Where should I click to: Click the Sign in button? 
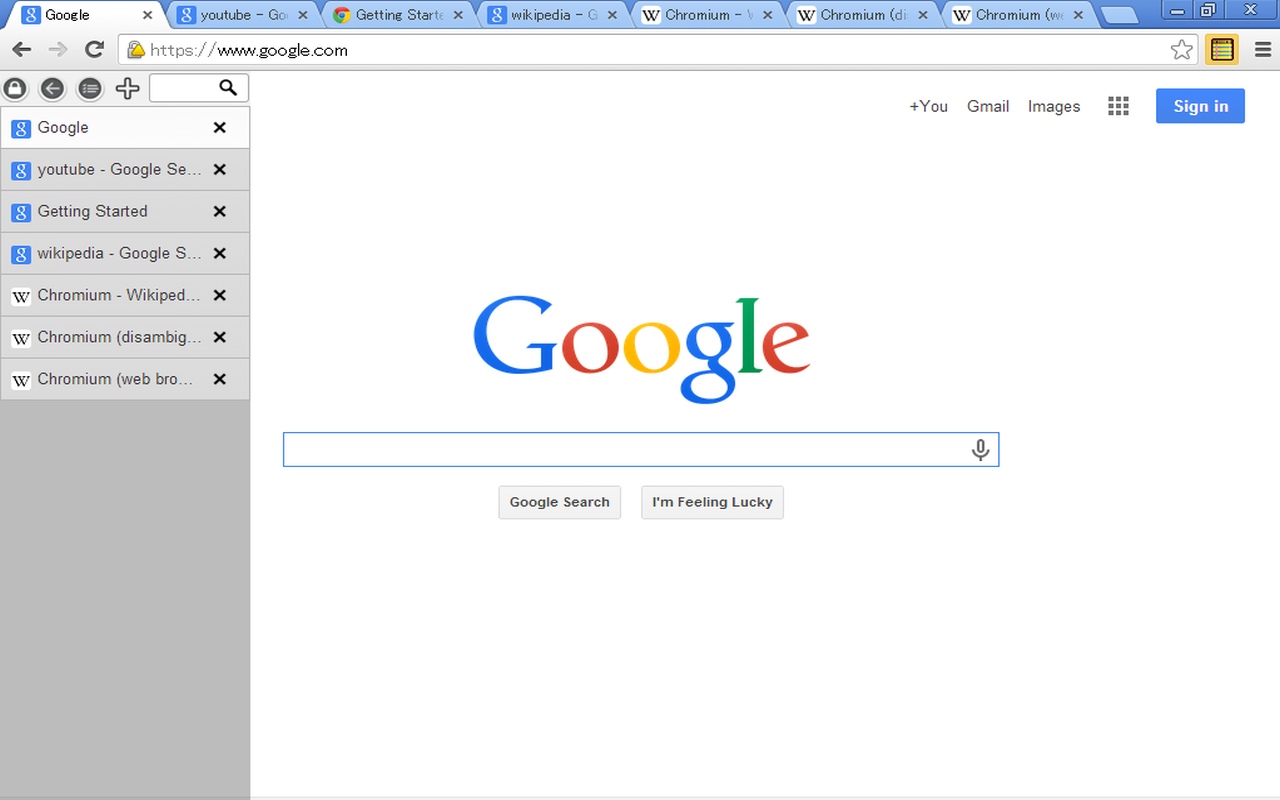(x=1200, y=106)
